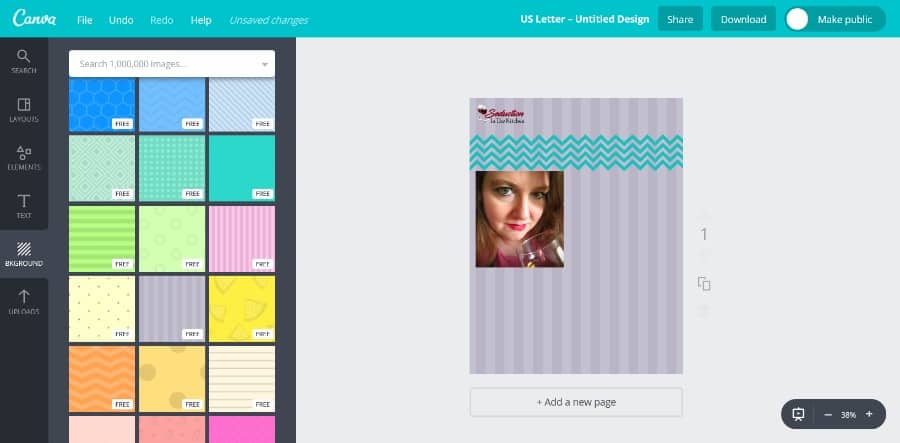
Task: Apply the yellow lemon slices background
Action: (242, 309)
